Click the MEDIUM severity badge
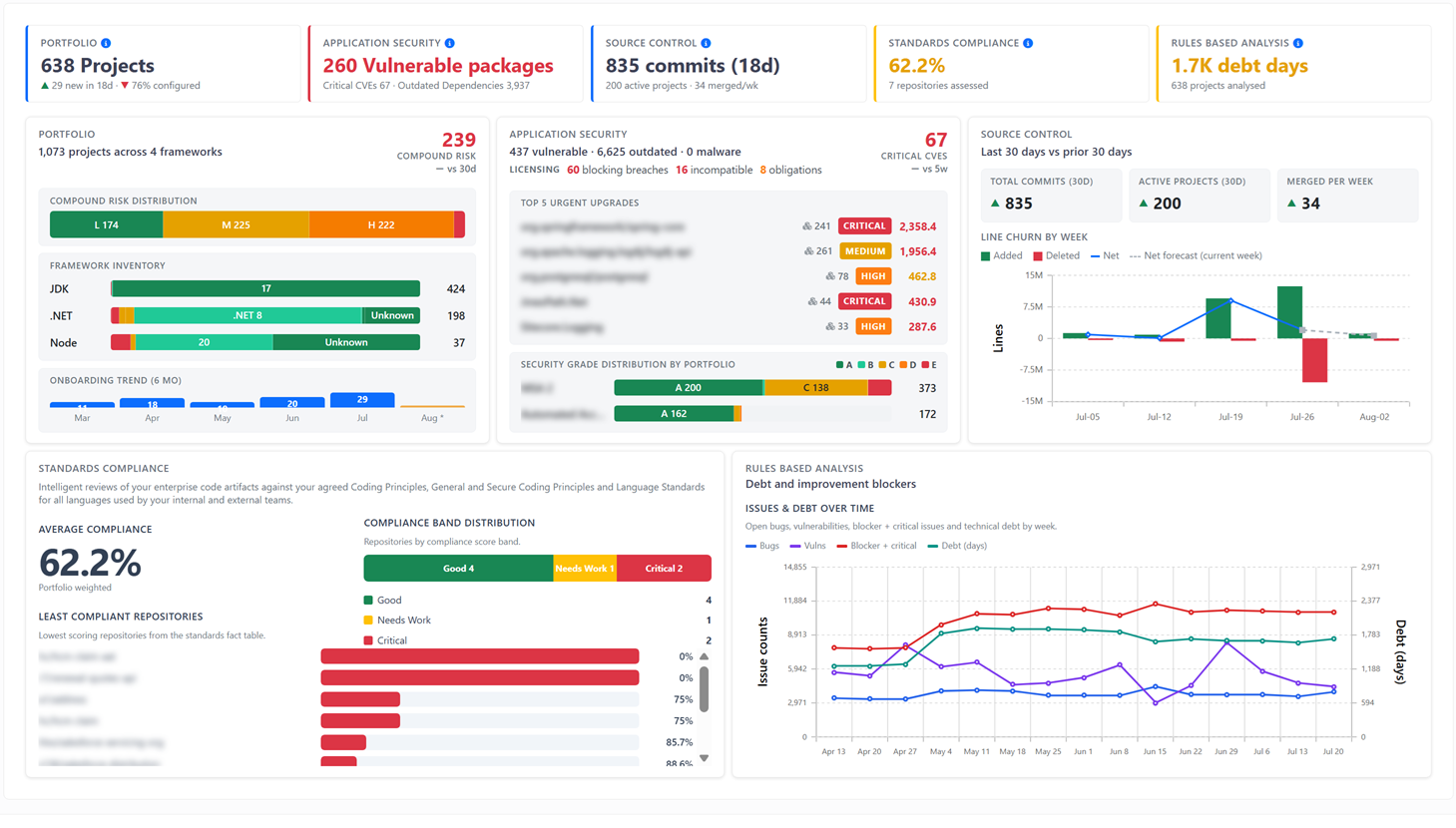 865,251
